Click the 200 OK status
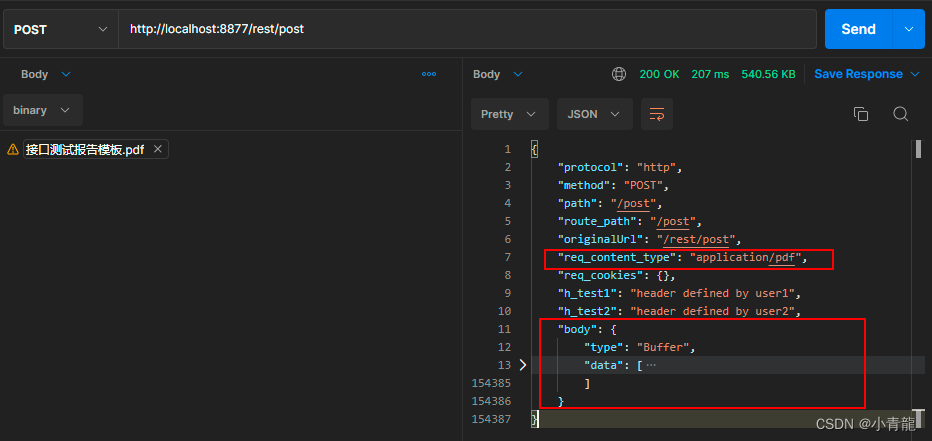 coord(659,74)
